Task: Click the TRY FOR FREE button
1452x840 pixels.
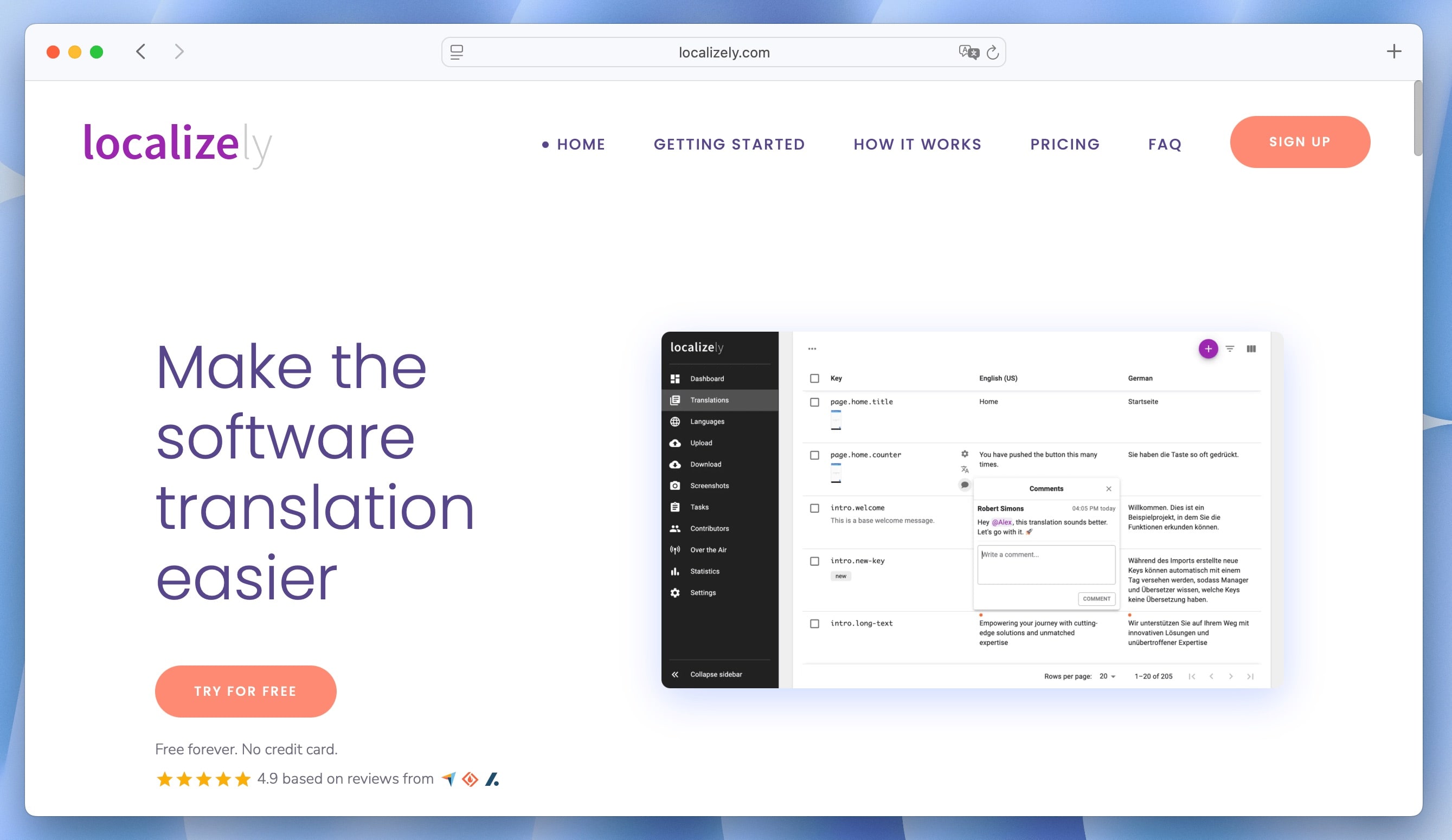Action: (246, 691)
